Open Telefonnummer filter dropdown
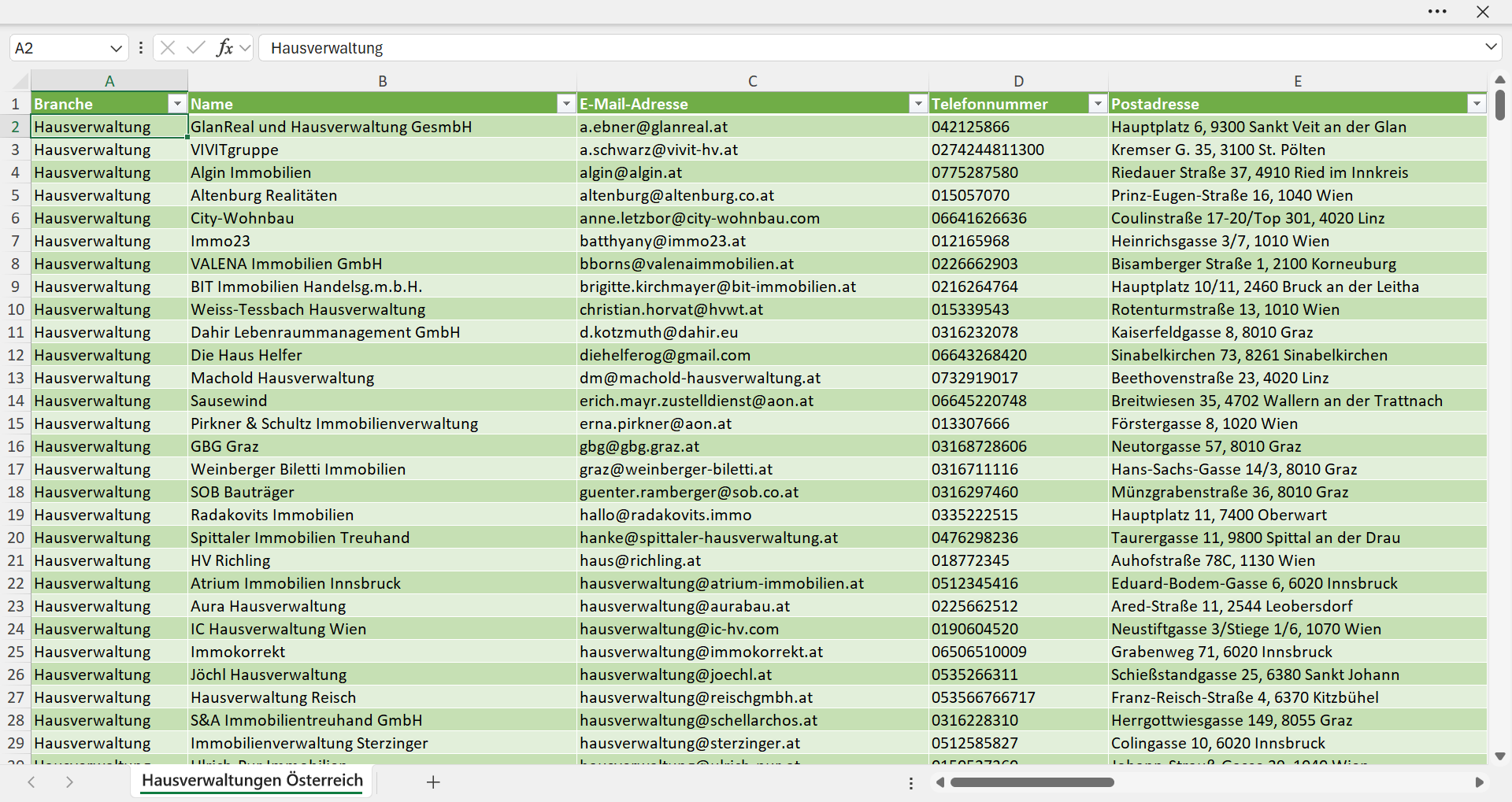The height and width of the screenshot is (802, 1512). [x=1098, y=104]
